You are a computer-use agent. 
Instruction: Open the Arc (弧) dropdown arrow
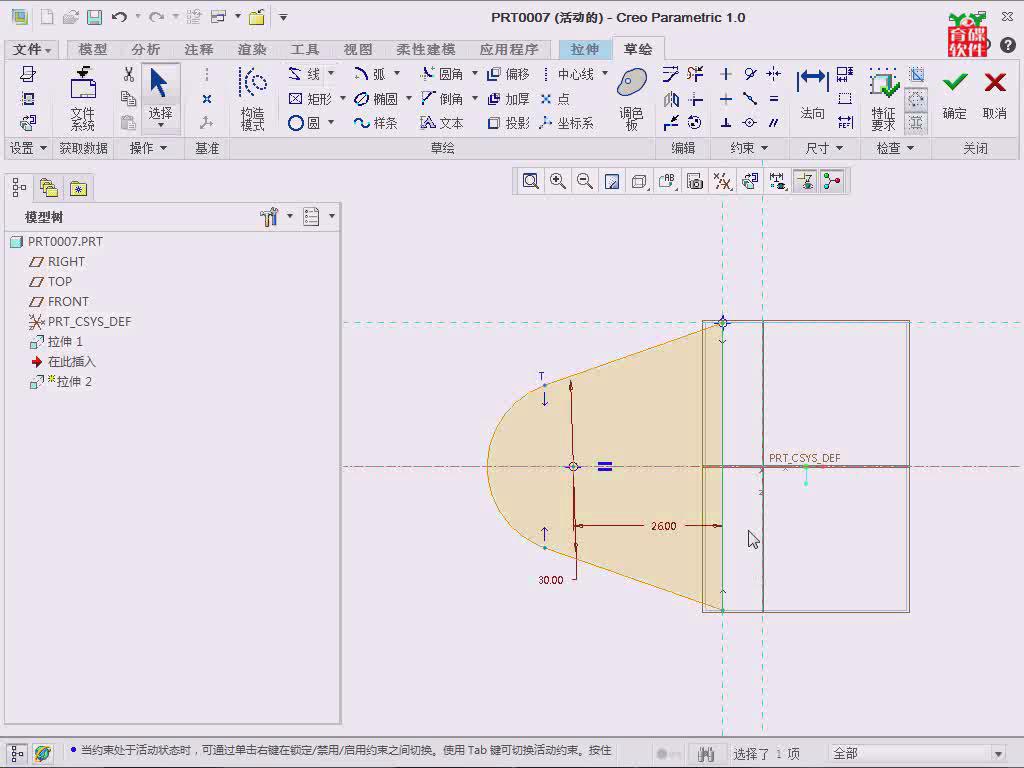pos(397,73)
